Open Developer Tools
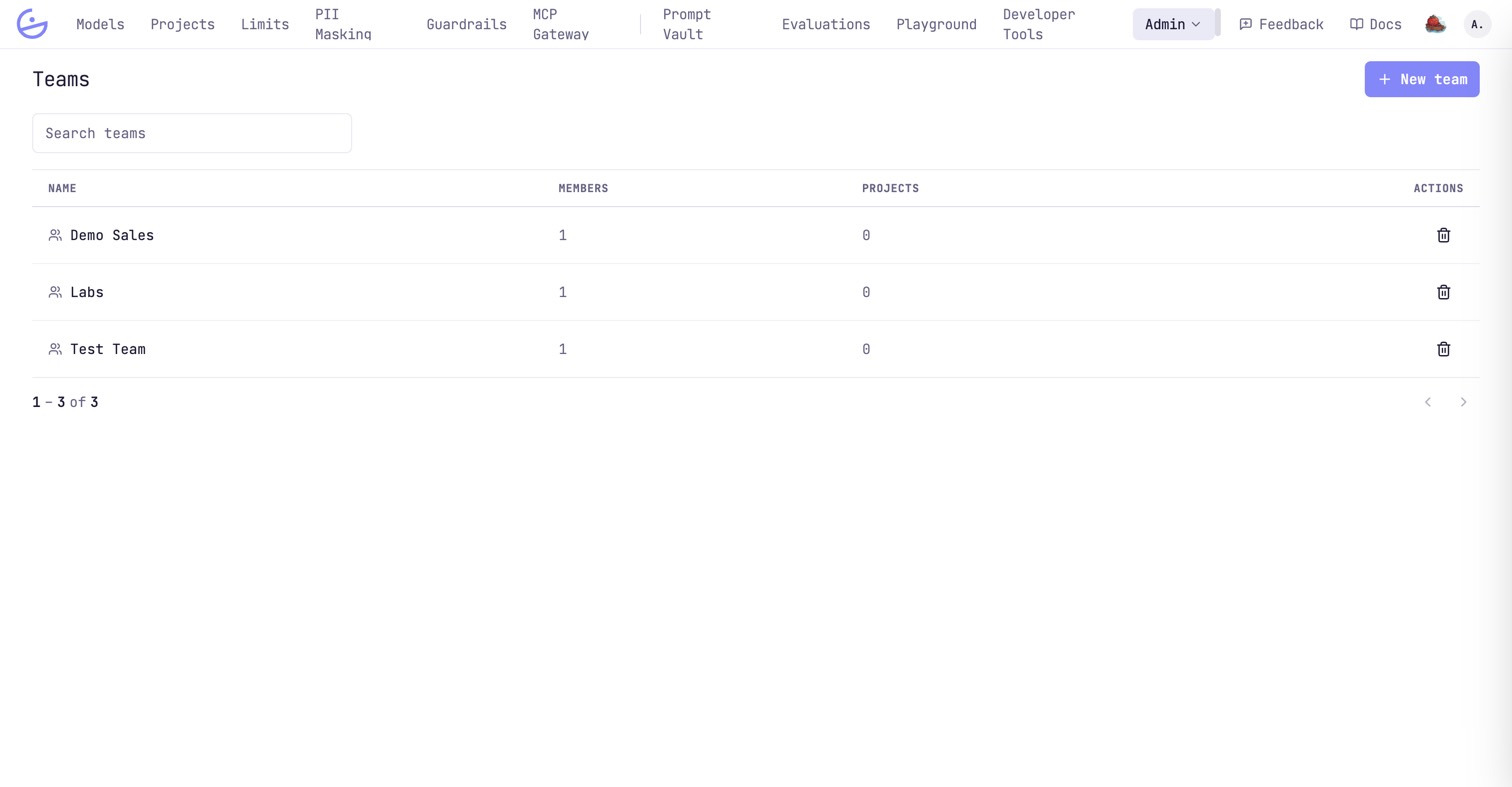This screenshot has width=1512, height=787. (1039, 24)
